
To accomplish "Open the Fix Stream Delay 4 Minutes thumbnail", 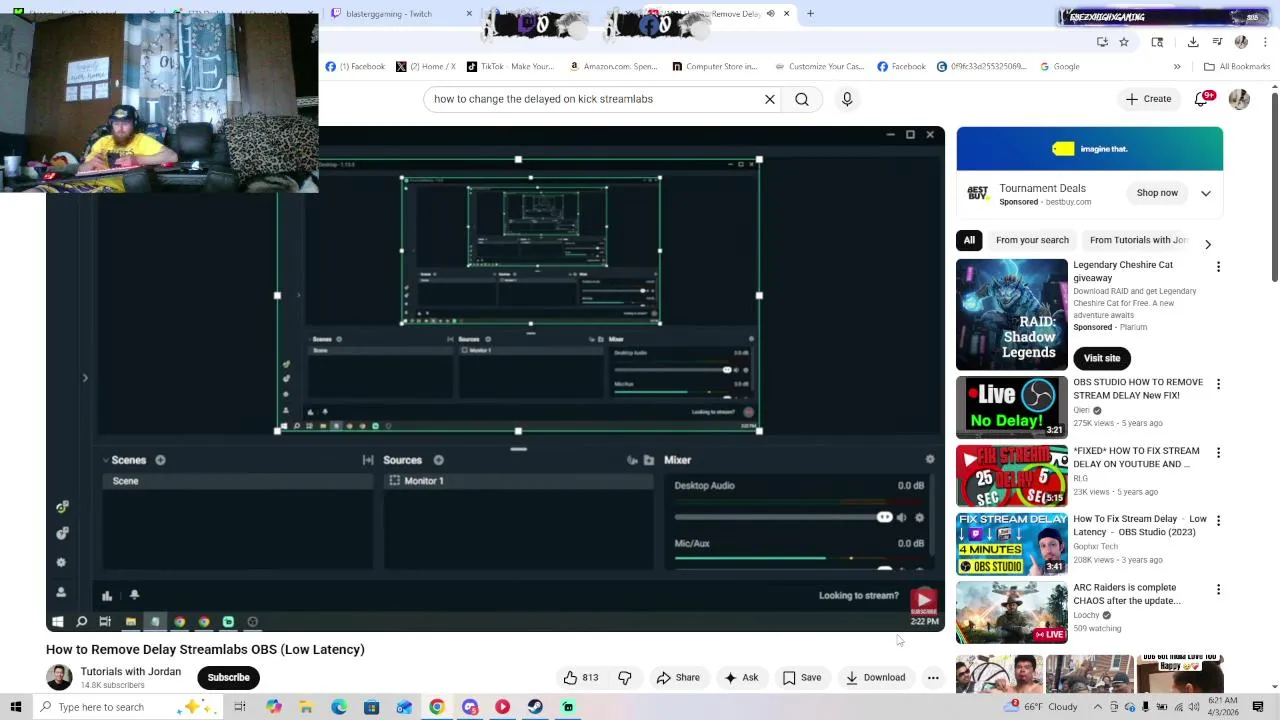I will pyautogui.click(x=1011, y=544).
